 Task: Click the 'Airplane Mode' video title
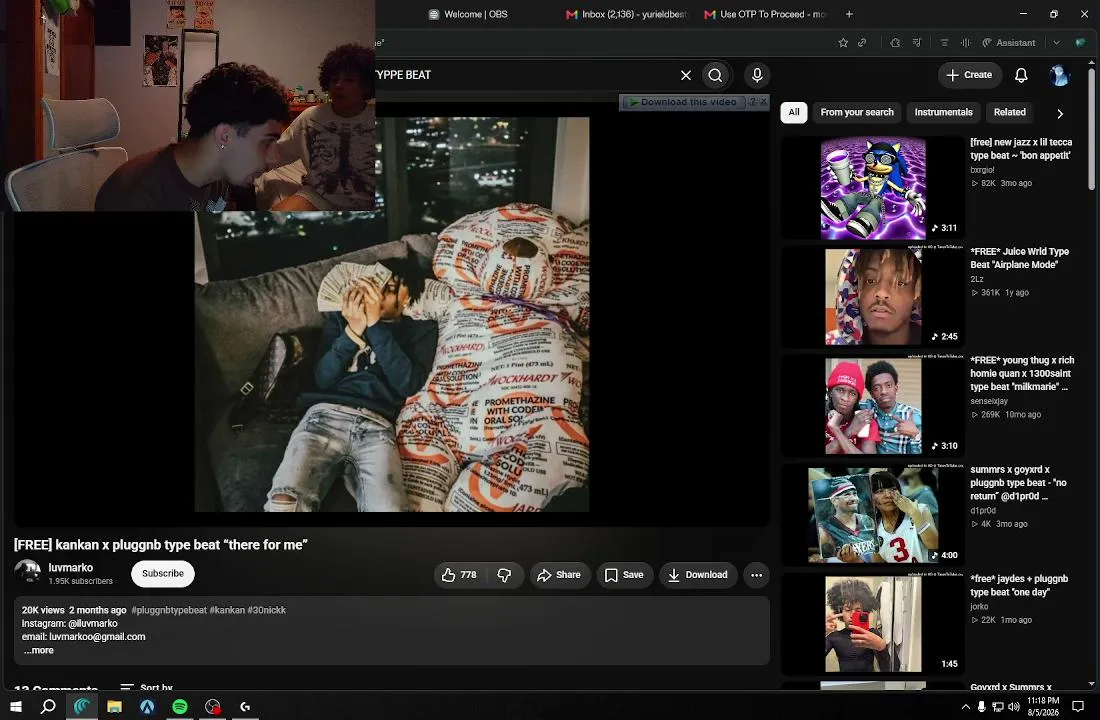1019,258
